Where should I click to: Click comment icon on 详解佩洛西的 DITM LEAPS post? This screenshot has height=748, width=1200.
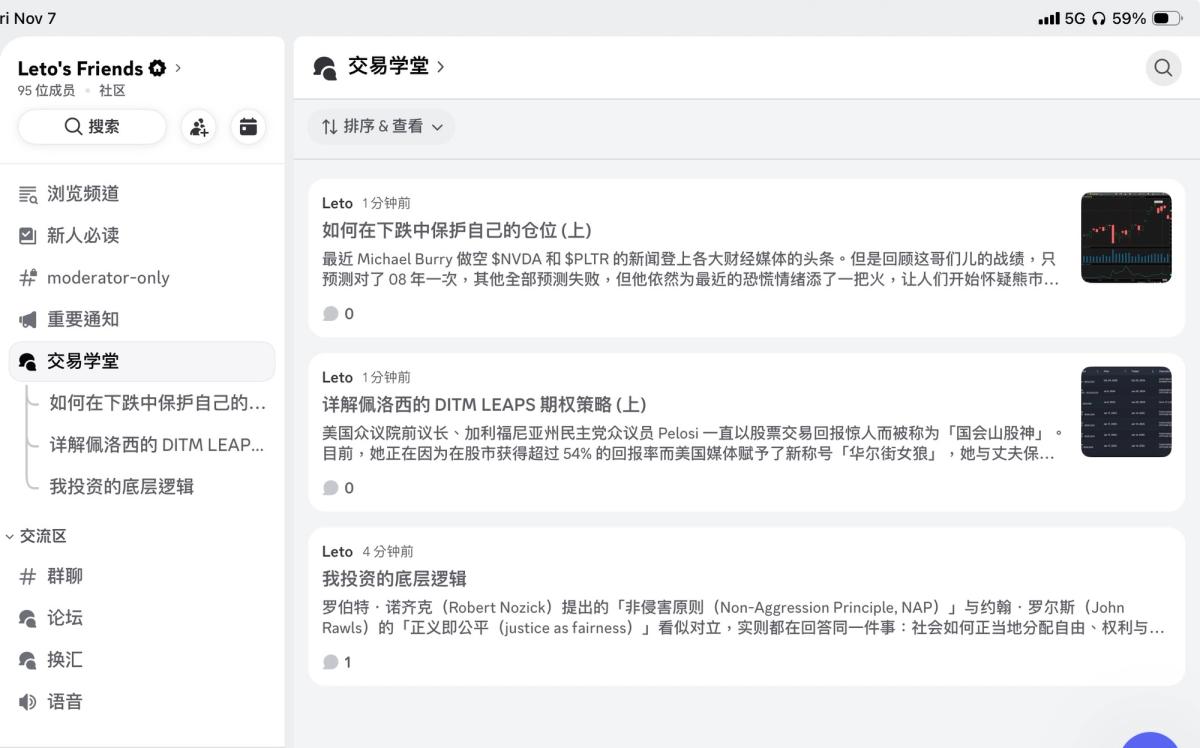[x=331, y=488]
